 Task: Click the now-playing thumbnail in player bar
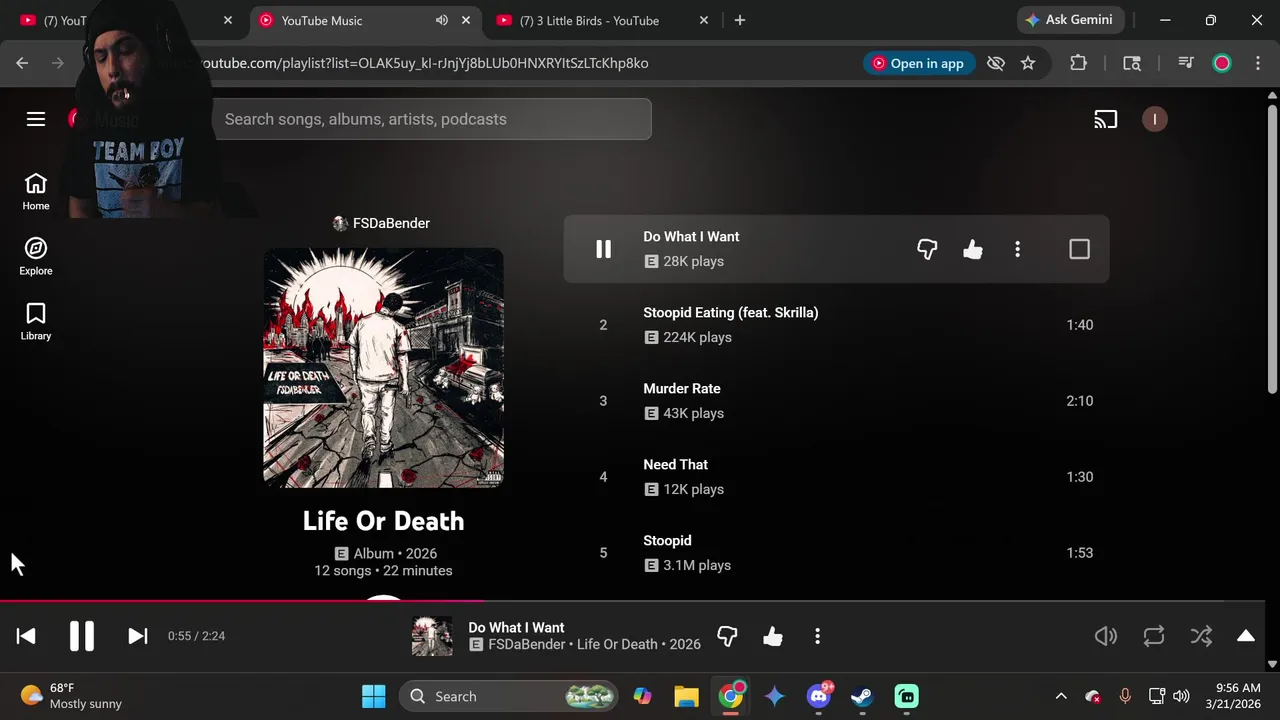click(x=432, y=636)
